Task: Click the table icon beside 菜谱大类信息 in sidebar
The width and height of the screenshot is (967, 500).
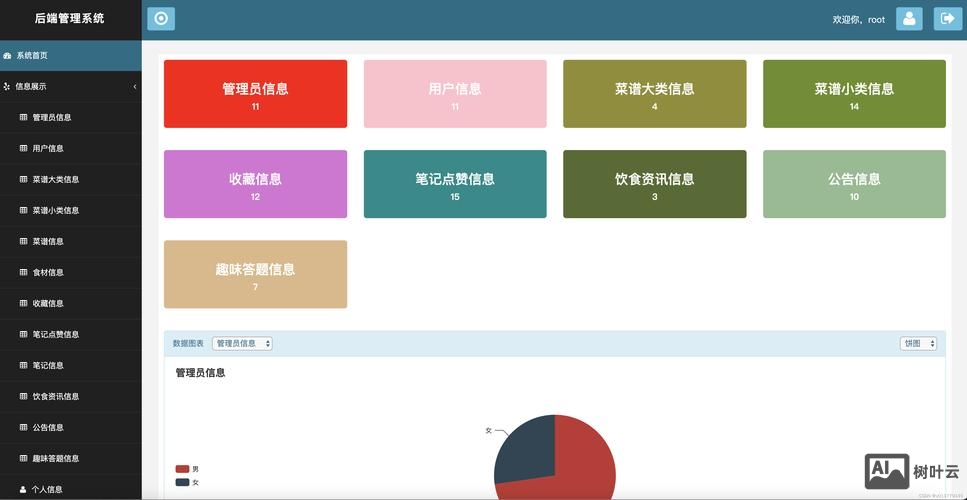Action: tap(23, 179)
